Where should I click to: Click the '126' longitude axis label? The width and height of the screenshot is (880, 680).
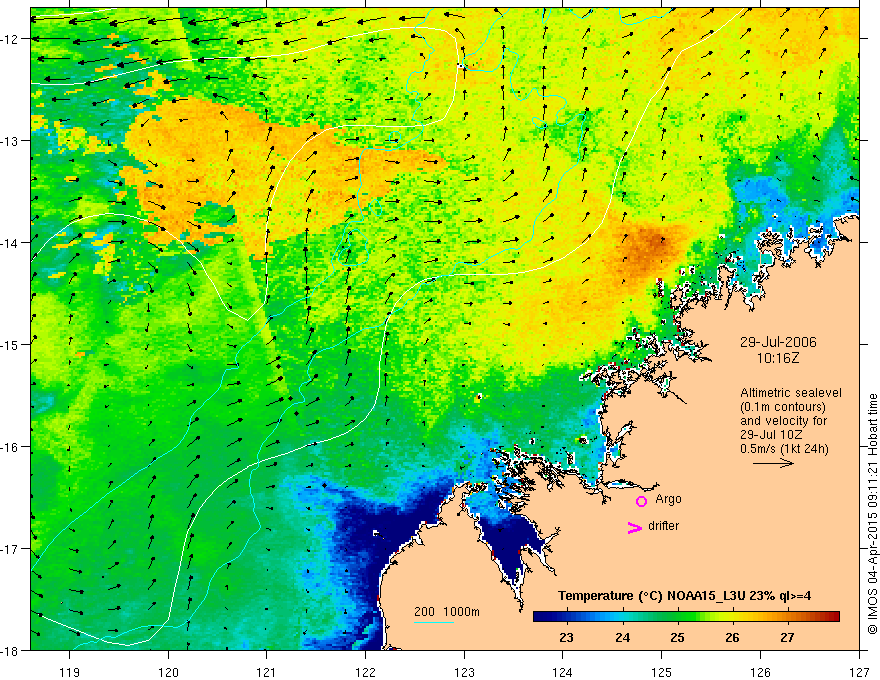[x=760, y=672]
